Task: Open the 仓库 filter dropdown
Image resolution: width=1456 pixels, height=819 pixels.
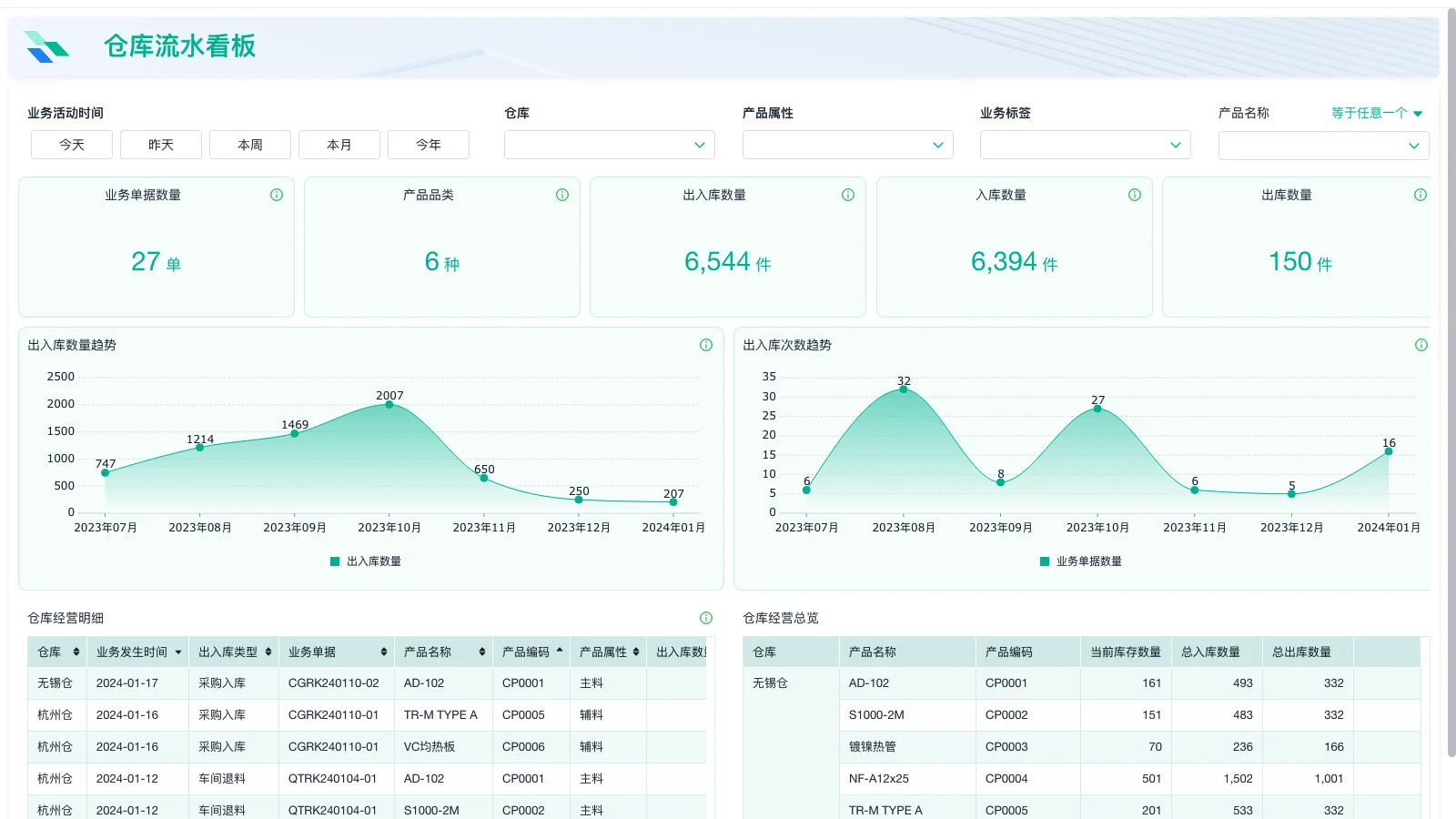Action: point(610,145)
